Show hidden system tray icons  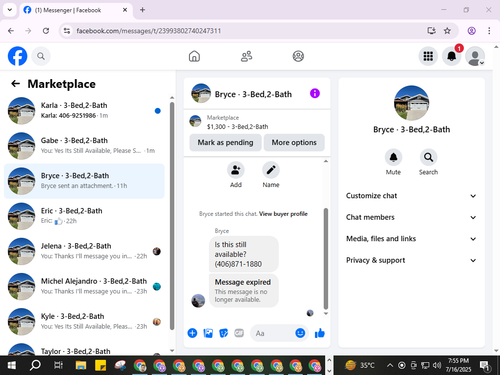(390, 366)
